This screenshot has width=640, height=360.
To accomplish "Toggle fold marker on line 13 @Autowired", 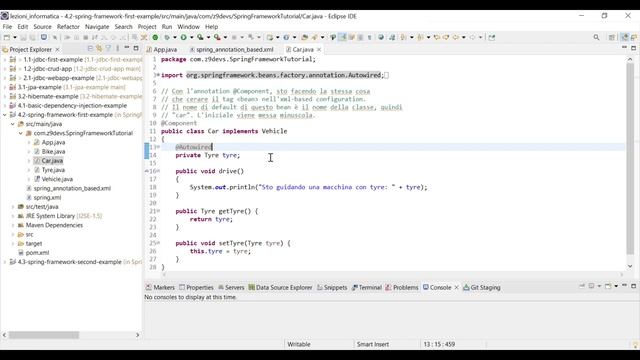I will pyautogui.click(x=158, y=147).
